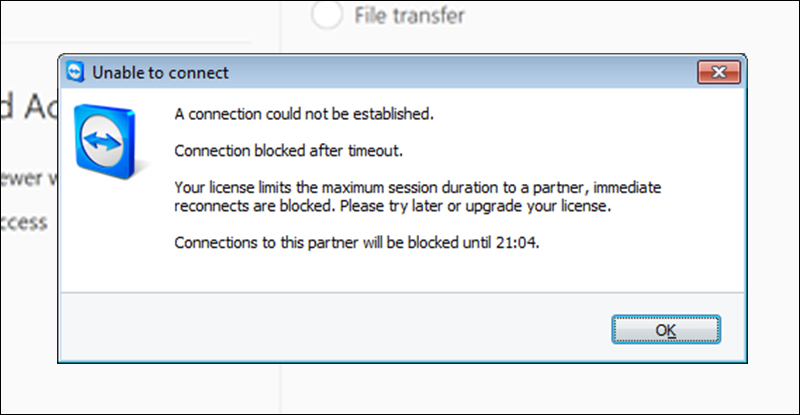Click empty title bar area beside close button

coord(500,72)
